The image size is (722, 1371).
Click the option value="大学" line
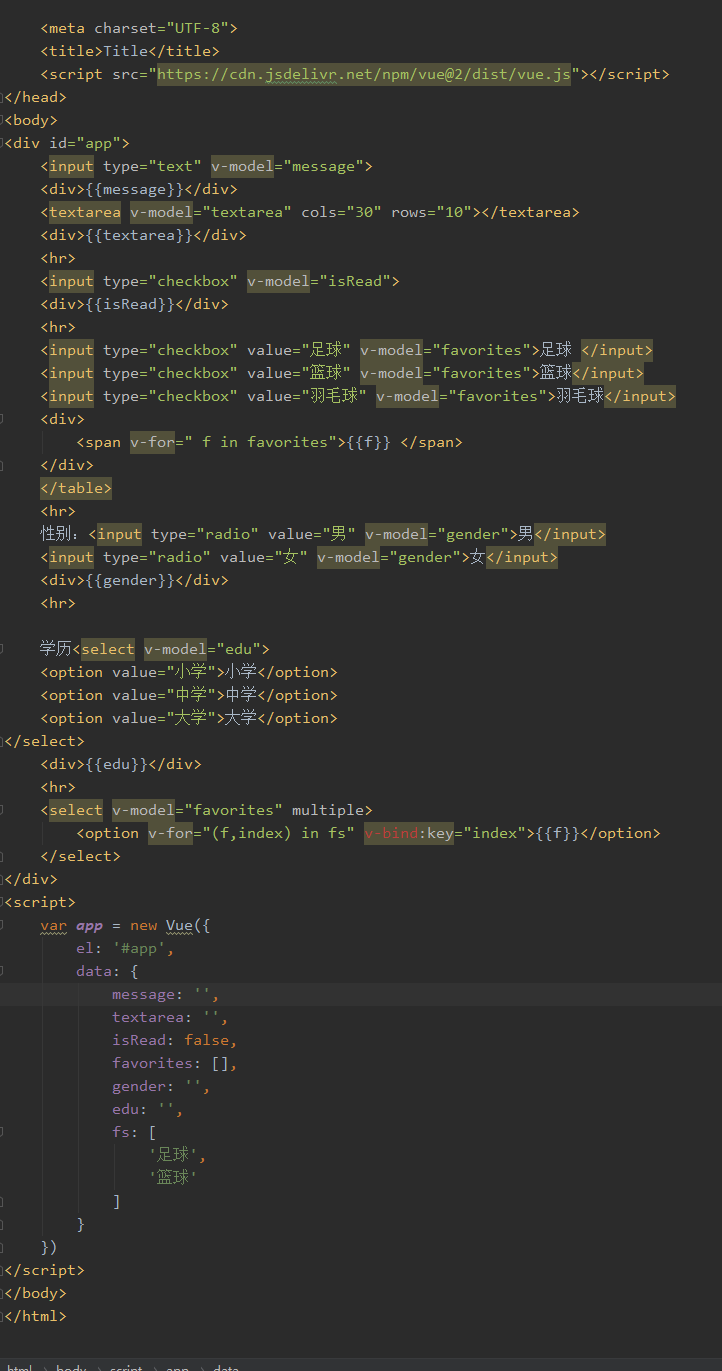189,718
